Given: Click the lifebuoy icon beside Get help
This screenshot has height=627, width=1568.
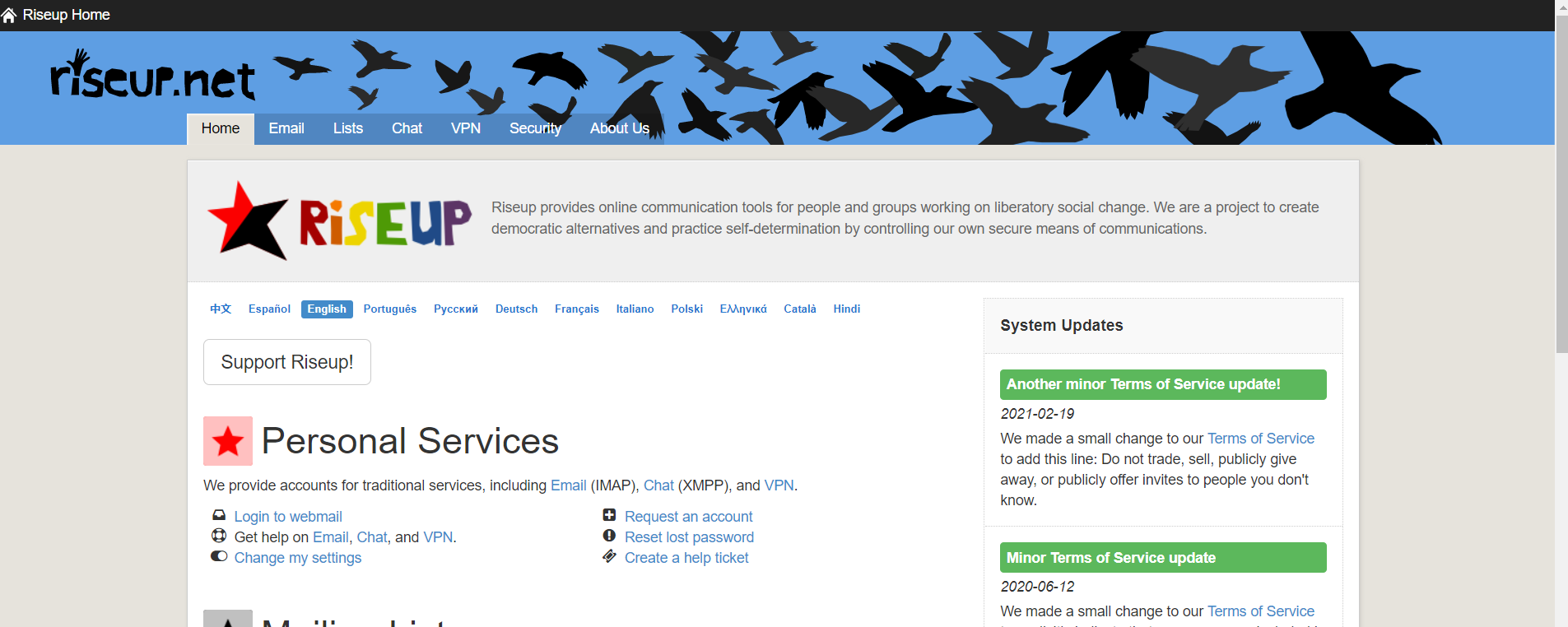Looking at the screenshot, I should pyautogui.click(x=219, y=536).
